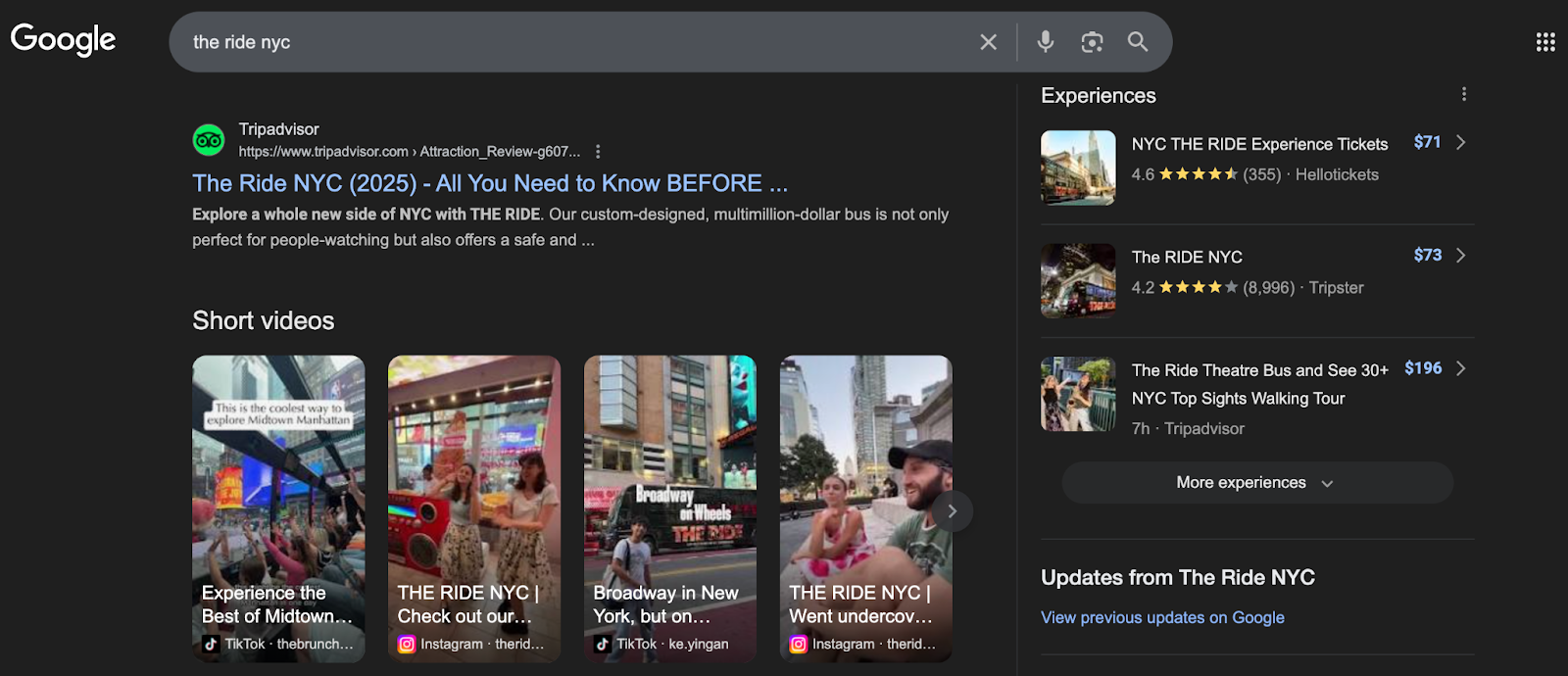
Task: Open Ride Theatre Bus Walking Tour listing
Action: point(1259,384)
